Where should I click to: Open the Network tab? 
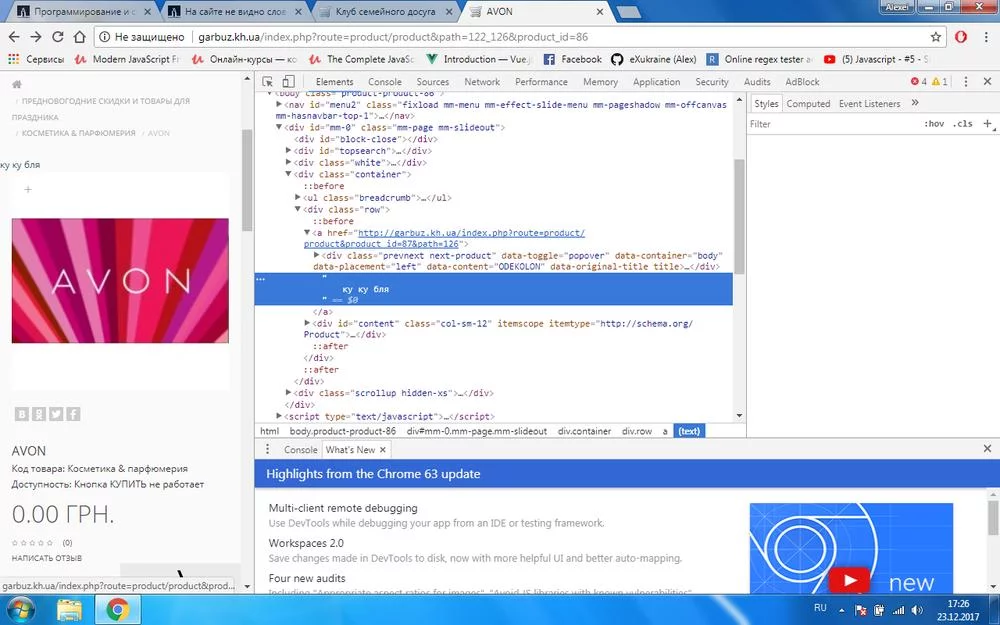(482, 82)
